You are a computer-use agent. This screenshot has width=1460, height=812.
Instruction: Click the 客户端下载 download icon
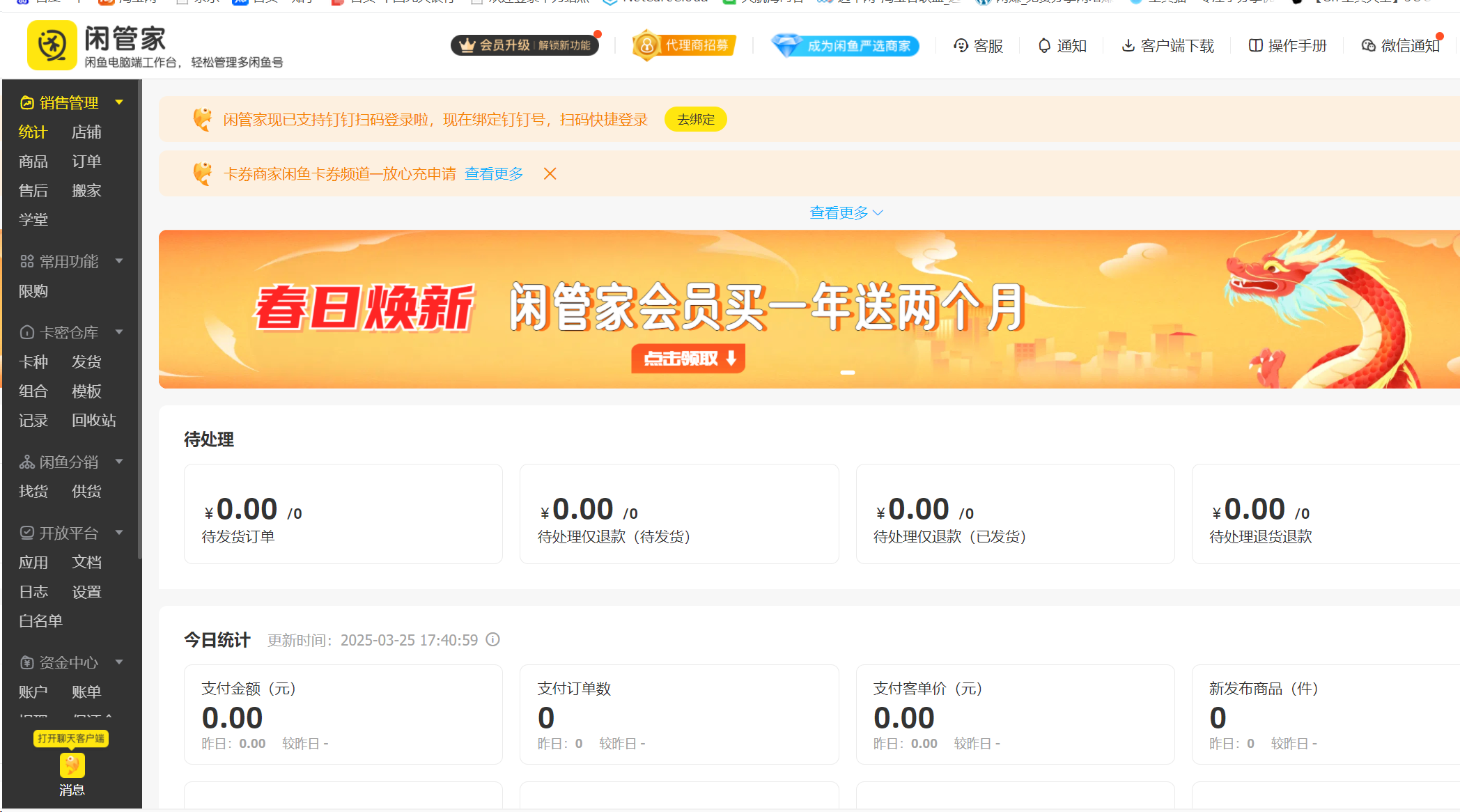1128,46
